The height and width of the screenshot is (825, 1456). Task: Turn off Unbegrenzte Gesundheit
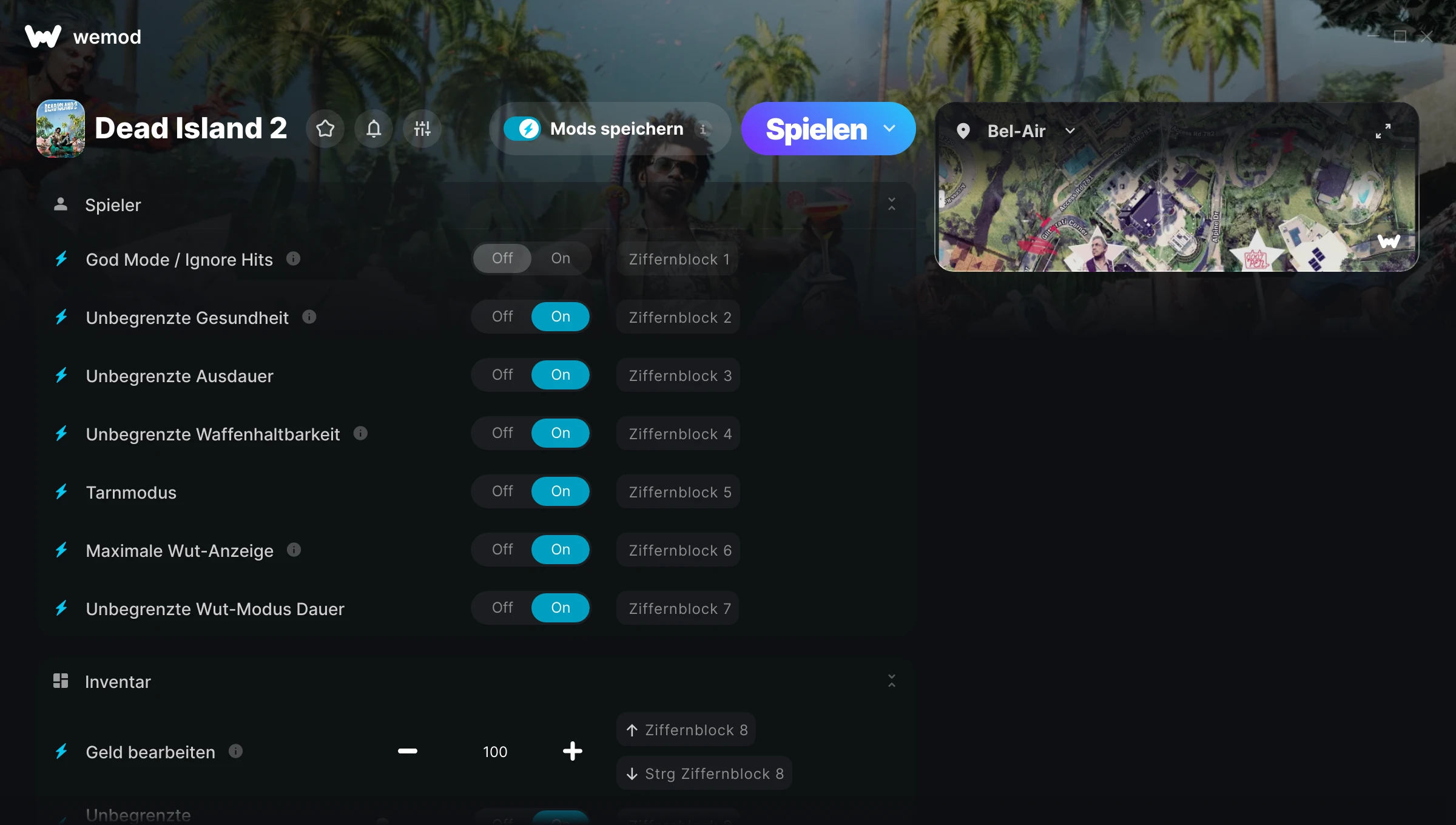tap(502, 317)
